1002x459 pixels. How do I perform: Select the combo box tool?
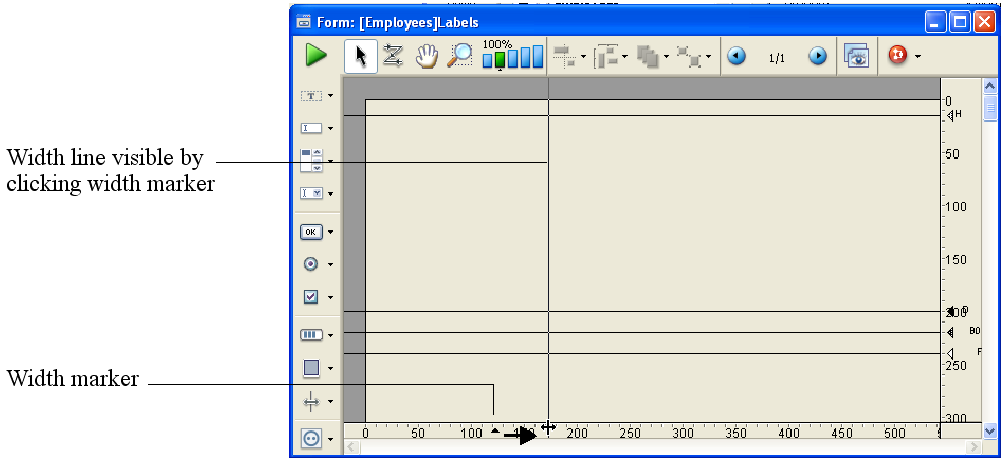[311, 193]
